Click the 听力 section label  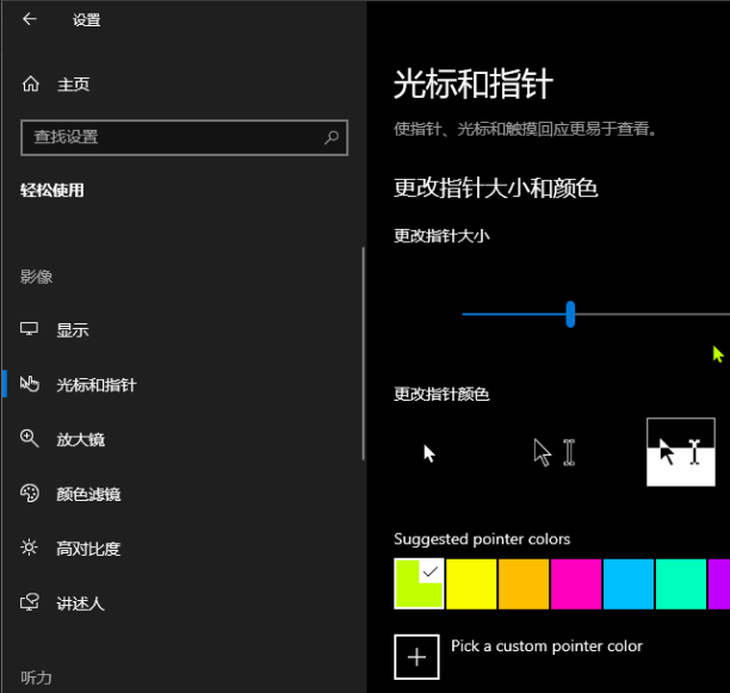(x=36, y=678)
